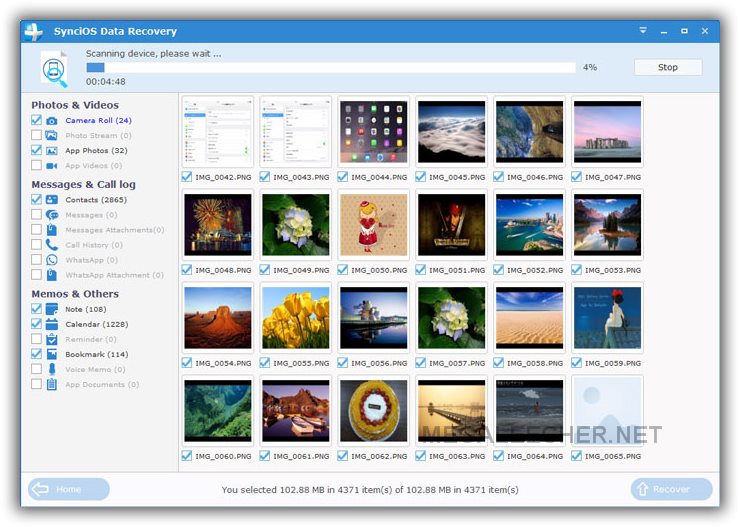Click the scanning device magnifier icon
Viewport: 740px width, 527px height.
(x=54, y=69)
